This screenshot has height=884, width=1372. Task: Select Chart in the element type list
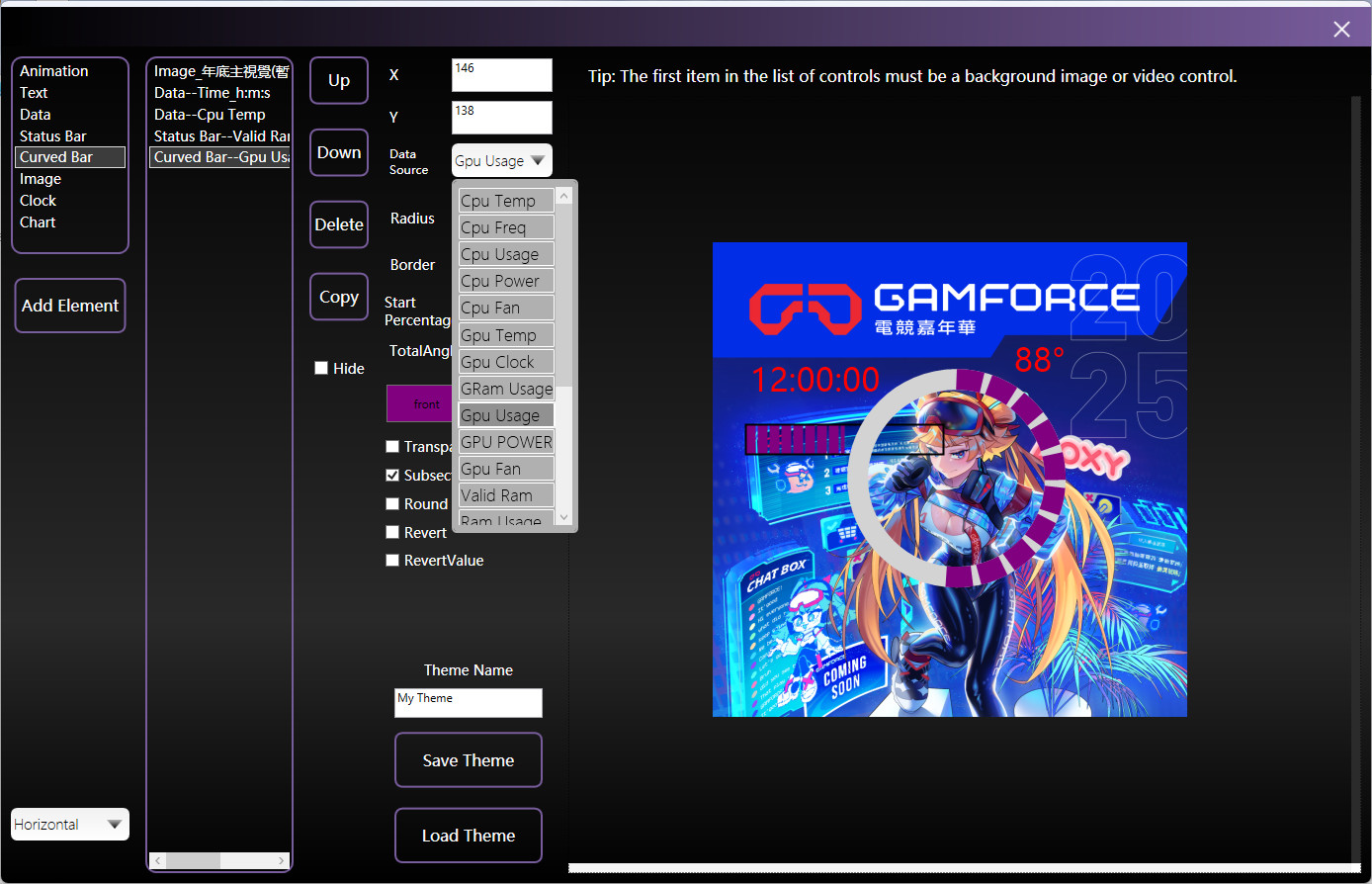click(x=38, y=222)
